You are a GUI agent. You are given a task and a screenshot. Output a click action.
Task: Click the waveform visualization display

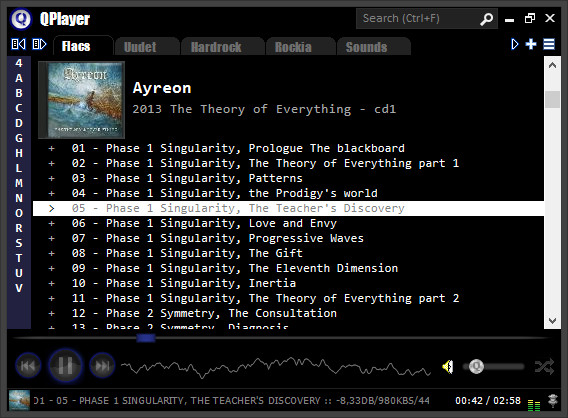276,367
